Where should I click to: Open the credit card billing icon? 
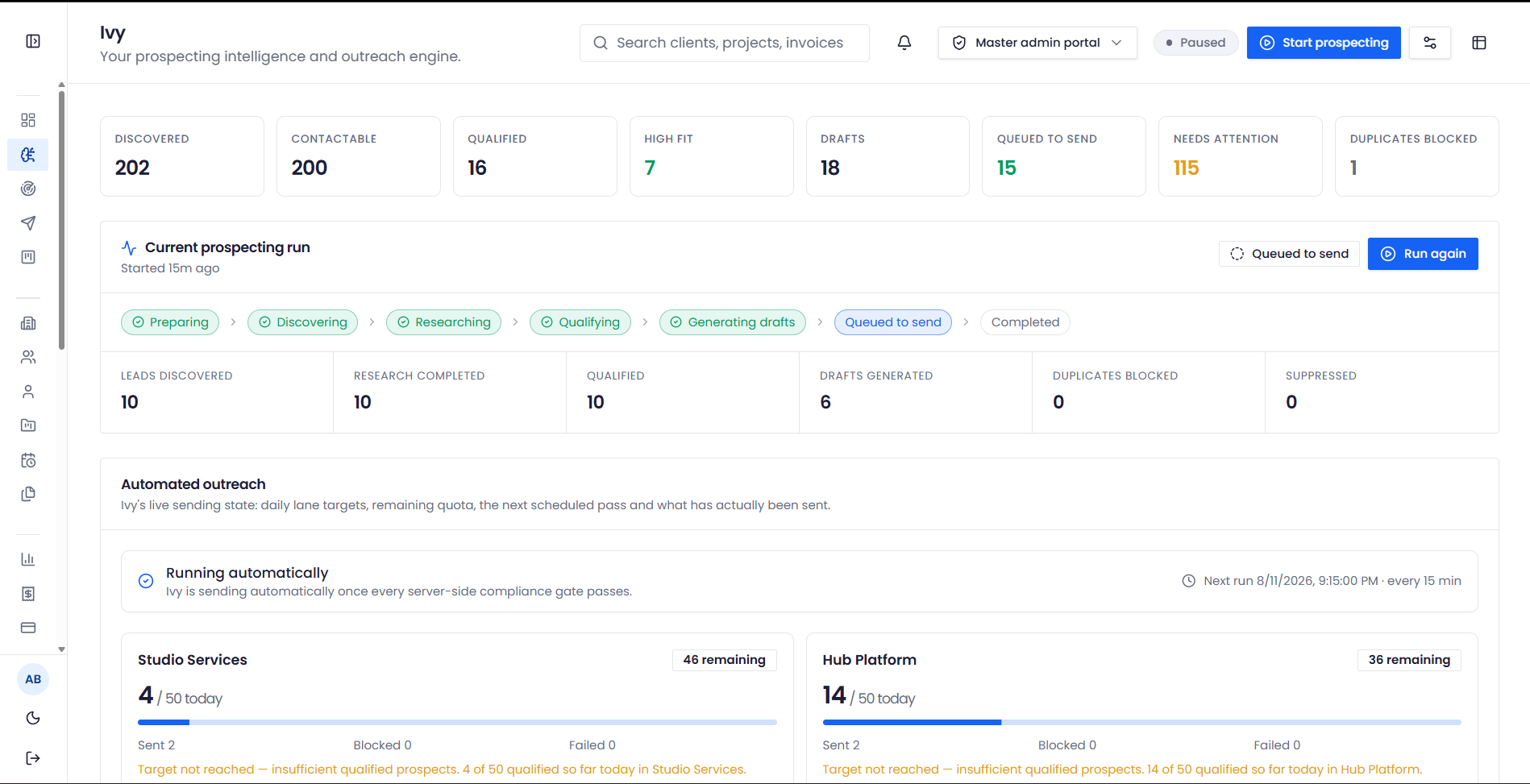(x=28, y=628)
